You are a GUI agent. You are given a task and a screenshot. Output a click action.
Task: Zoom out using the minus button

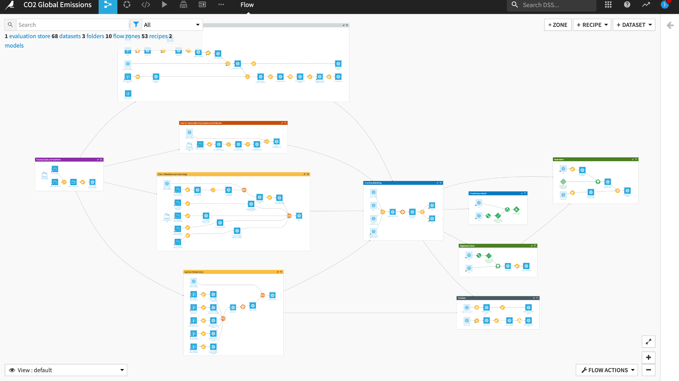pos(648,370)
